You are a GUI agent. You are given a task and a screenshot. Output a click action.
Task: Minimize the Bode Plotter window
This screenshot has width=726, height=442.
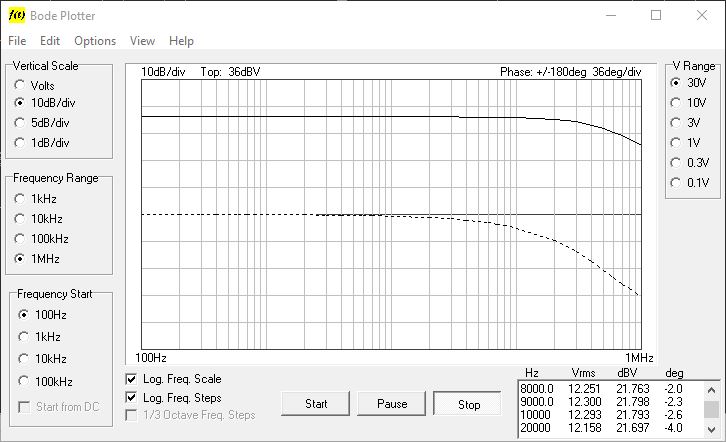[x=611, y=15]
